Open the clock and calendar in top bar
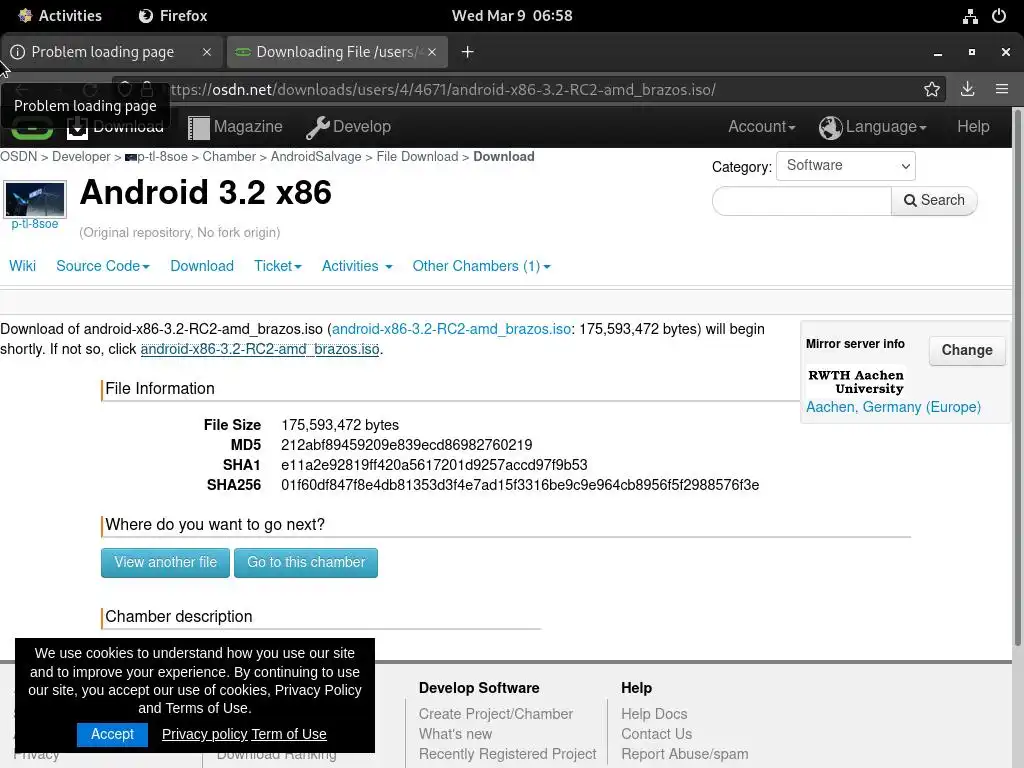1024x768 pixels. pyautogui.click(x=512, y=16)
